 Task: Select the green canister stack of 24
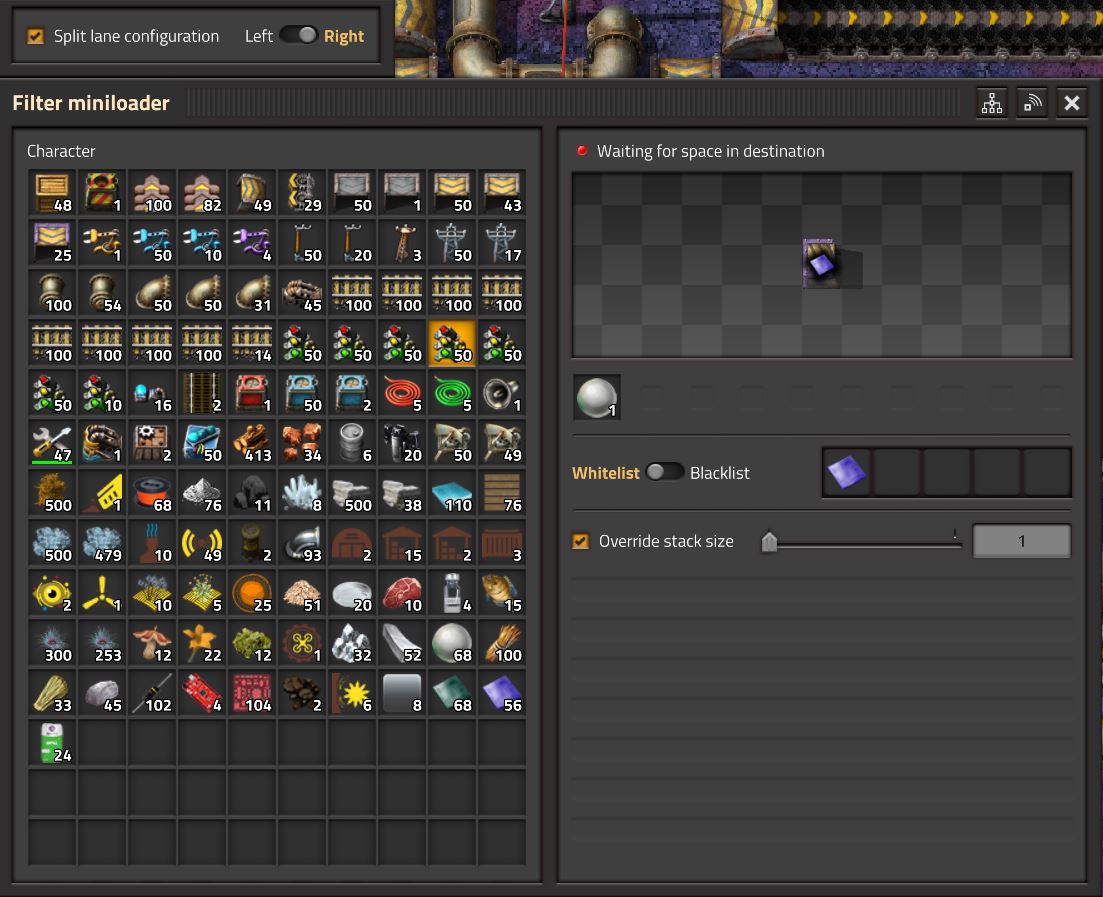click(52, 742)
